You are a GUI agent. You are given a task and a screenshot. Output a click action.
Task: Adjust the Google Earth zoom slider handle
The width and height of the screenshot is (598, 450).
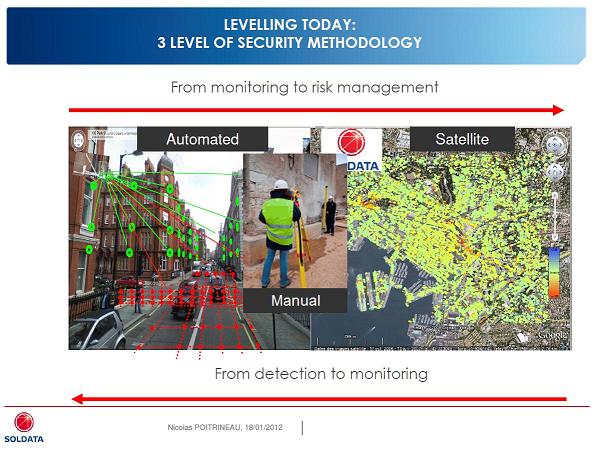tap(555, 216)
